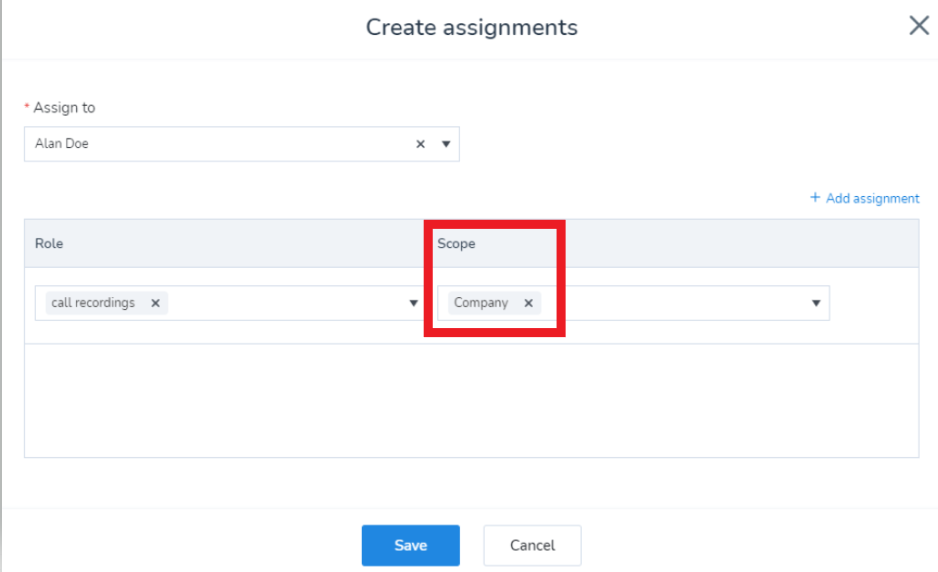
Task: Save the assignment
Action: click(x=410, y=545)
